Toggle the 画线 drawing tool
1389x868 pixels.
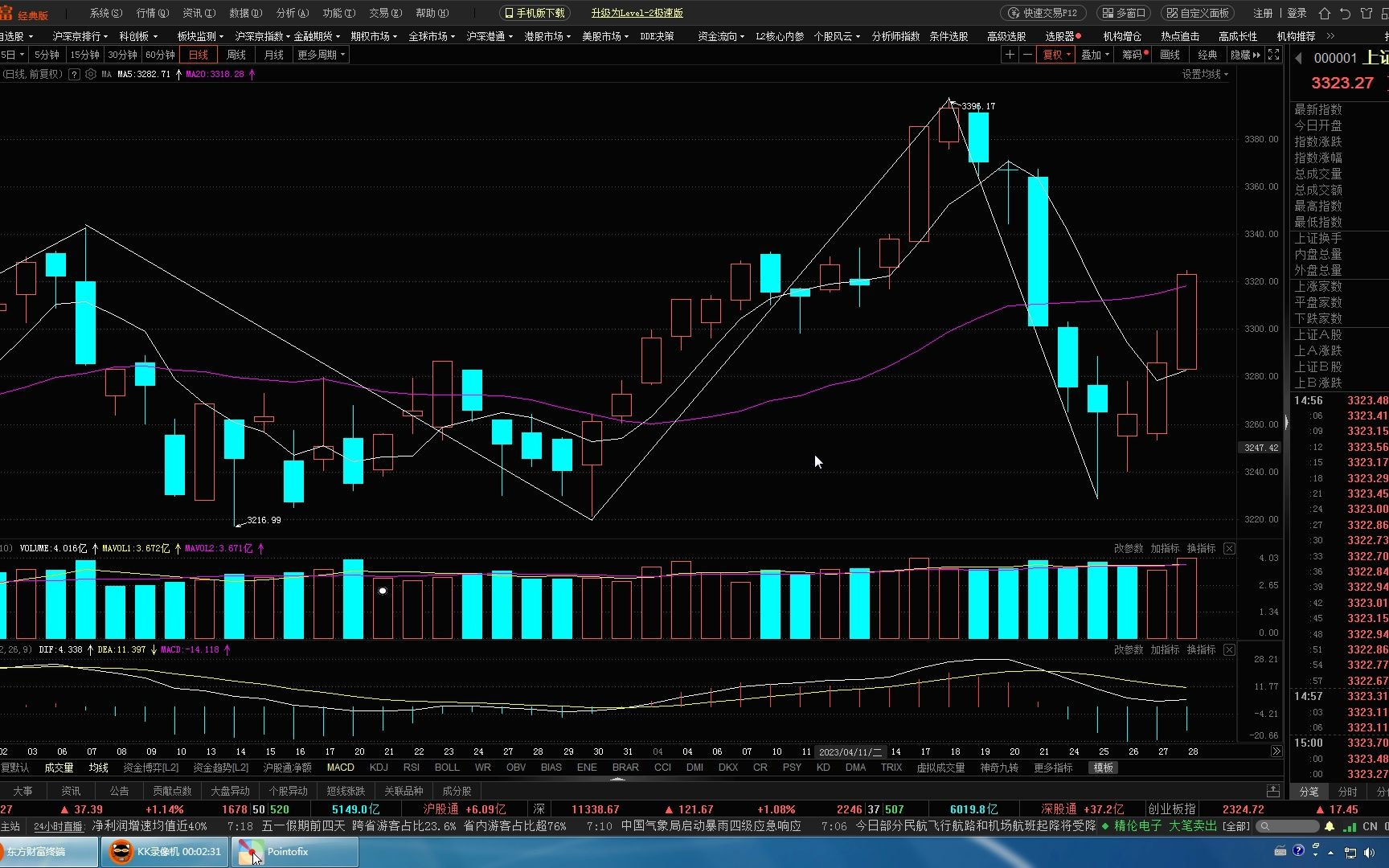(1170, 55)
